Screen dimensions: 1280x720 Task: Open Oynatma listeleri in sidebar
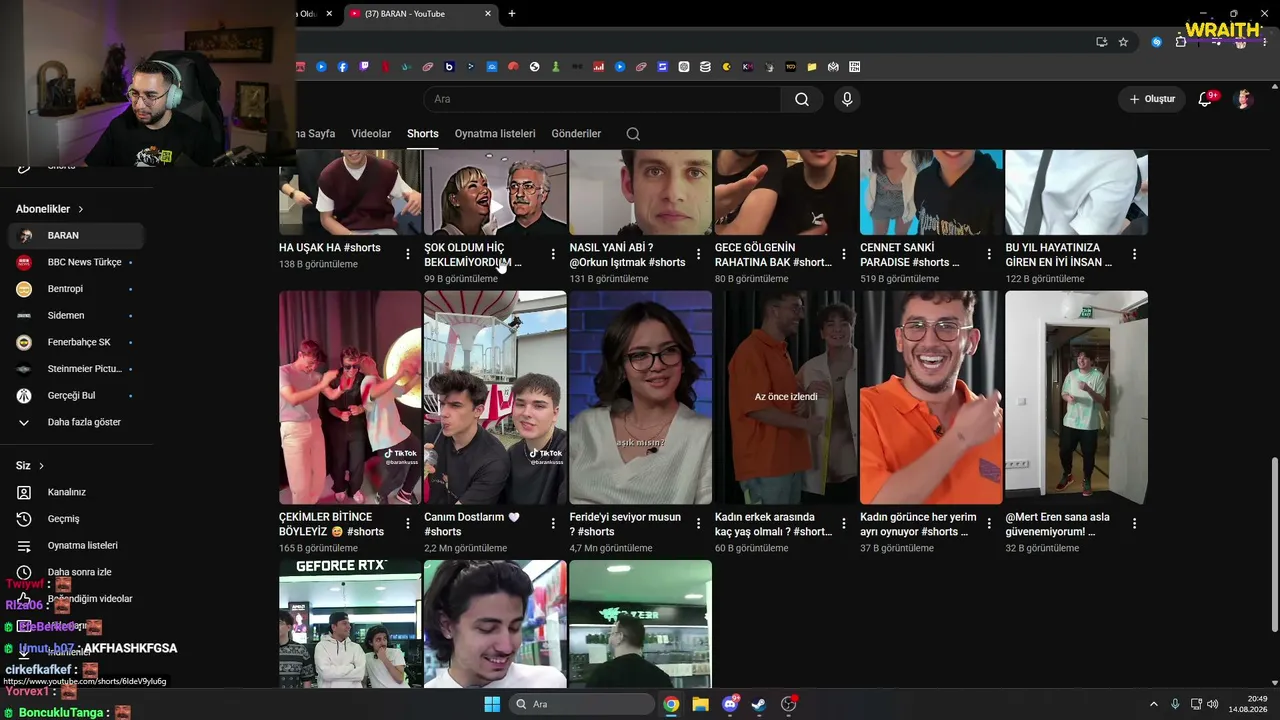[x=76, y=546]
